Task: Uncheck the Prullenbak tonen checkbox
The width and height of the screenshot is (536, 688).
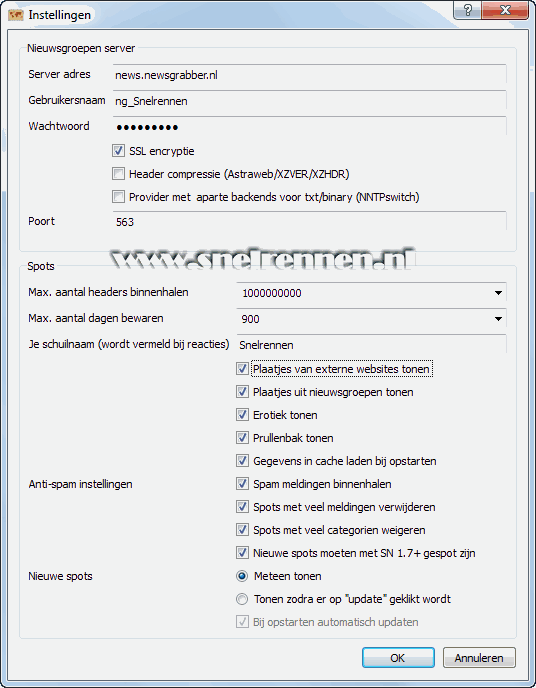Action: point(242,437)
